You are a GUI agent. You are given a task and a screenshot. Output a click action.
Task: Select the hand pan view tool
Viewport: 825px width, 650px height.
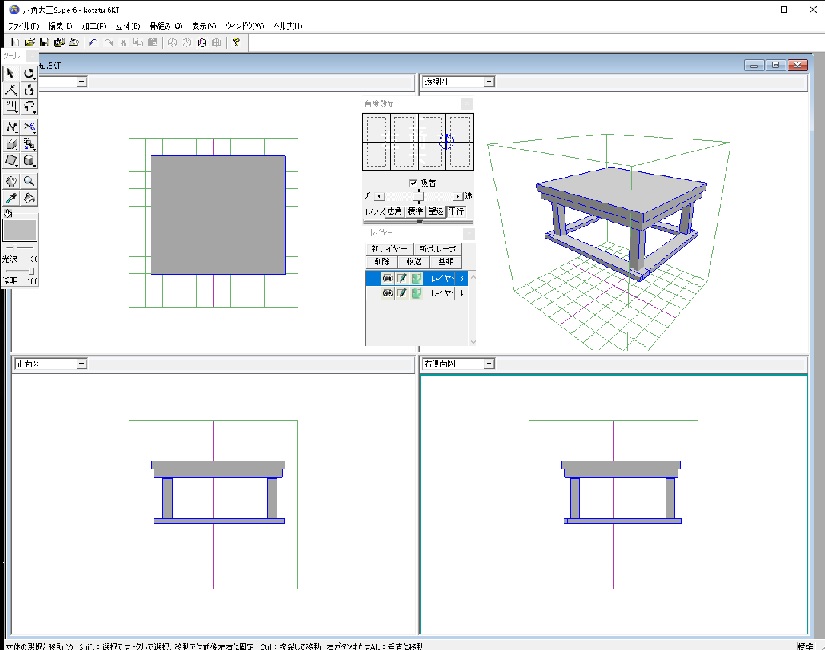click(x=11, y=181)
